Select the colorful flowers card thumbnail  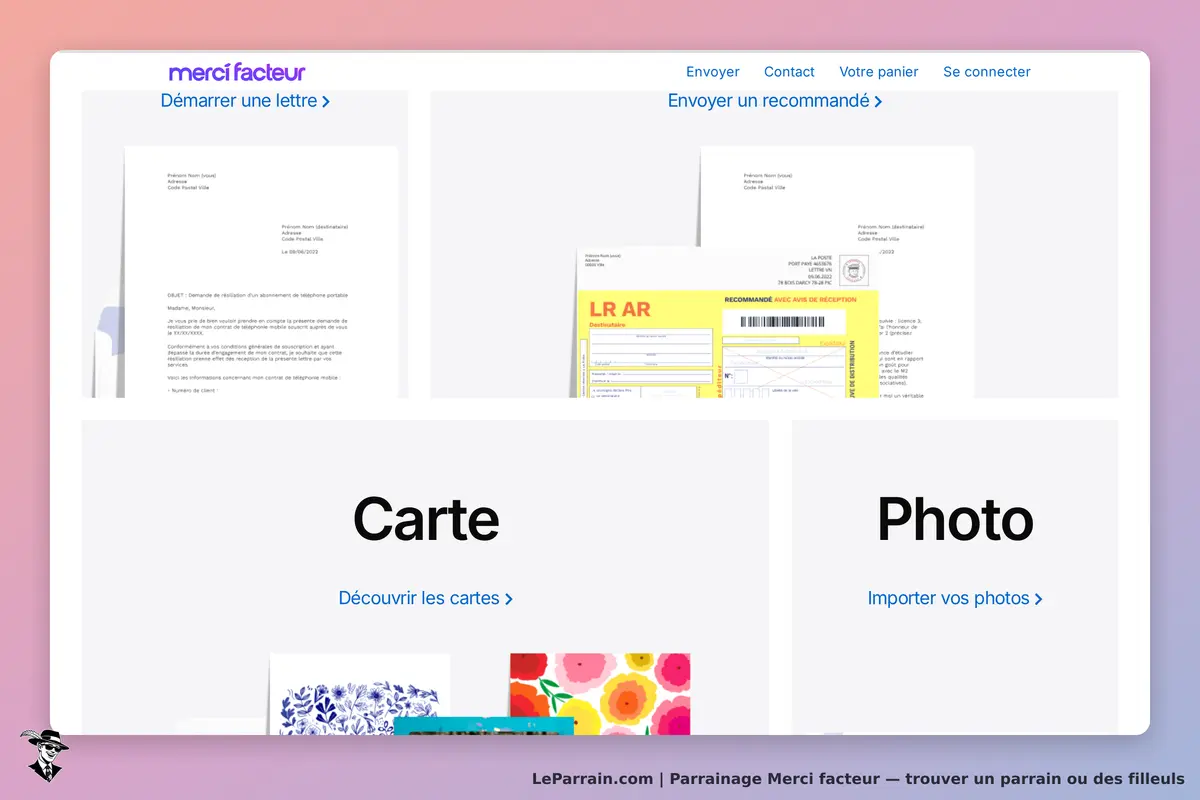600,693
